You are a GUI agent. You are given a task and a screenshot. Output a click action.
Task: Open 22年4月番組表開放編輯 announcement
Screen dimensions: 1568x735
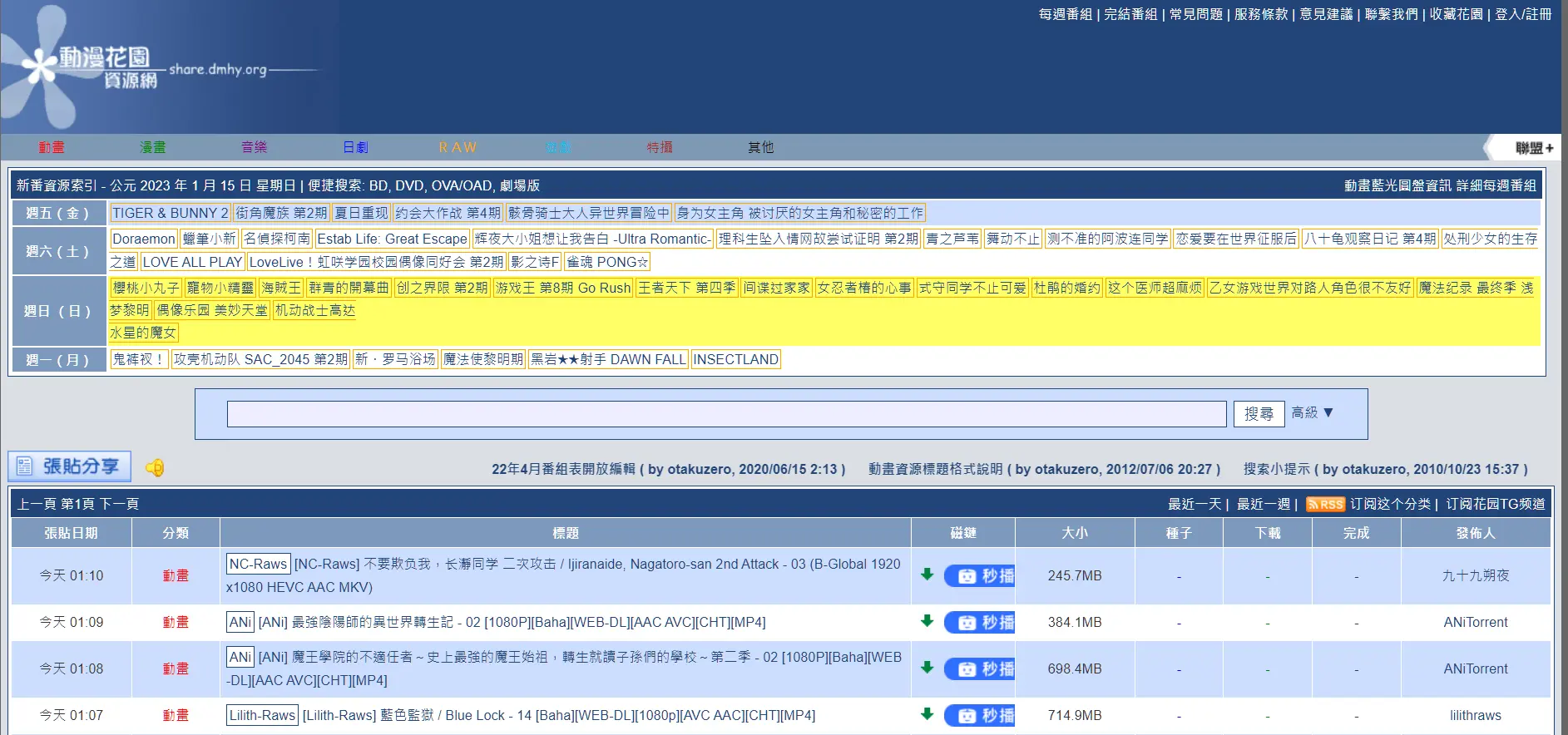pyautogui.click(x=563, y=469)
